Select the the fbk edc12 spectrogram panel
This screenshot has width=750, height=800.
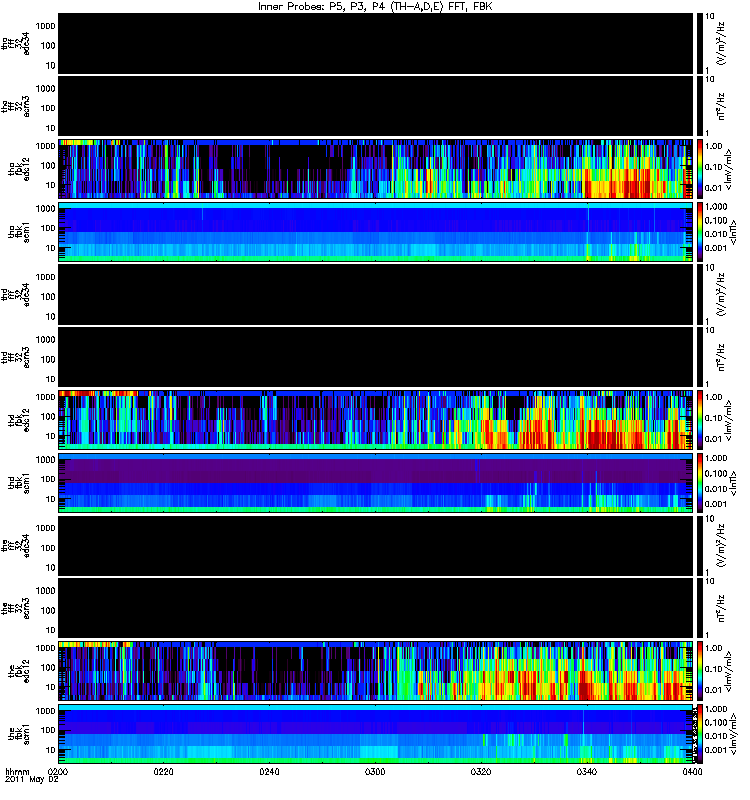pyautogui.click(x=376, y=671)
